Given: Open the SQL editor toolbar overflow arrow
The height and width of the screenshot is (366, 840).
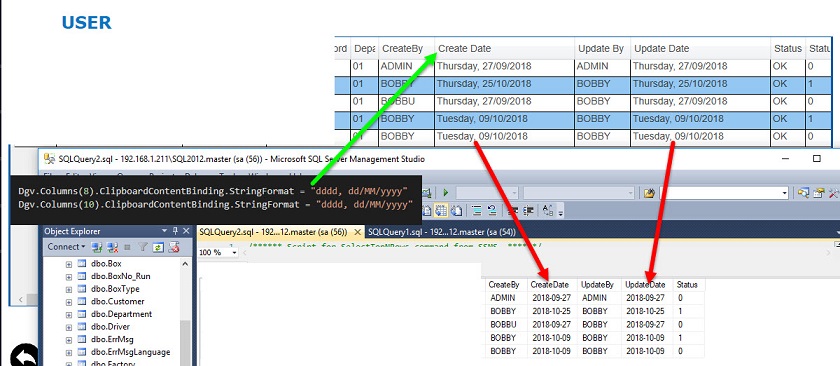Looking at the screenshot, I should 560,213.
